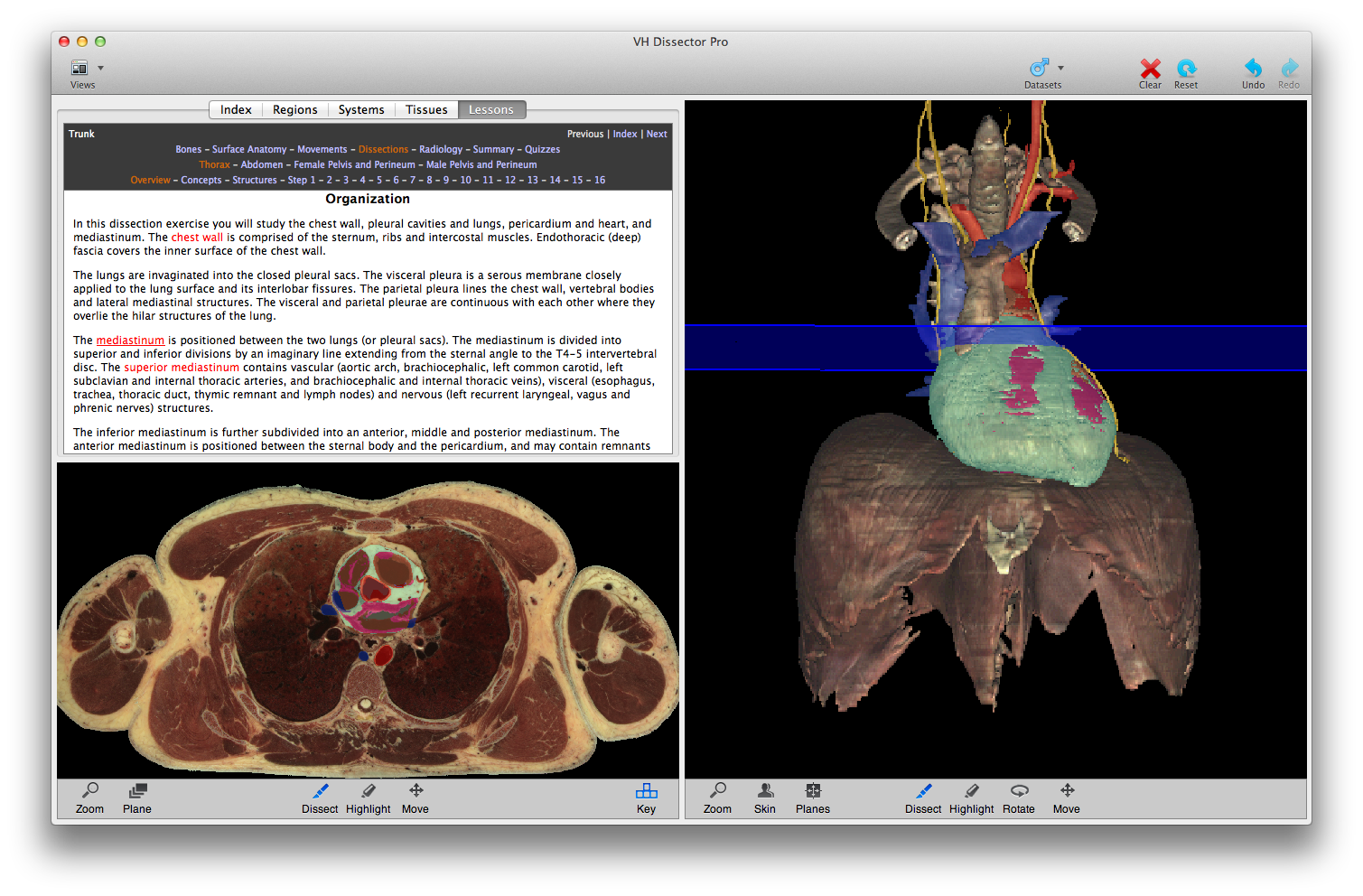1363x896 pixels.
Task: Jump to Step 5 of dissection
Action: tap(379, 180)
